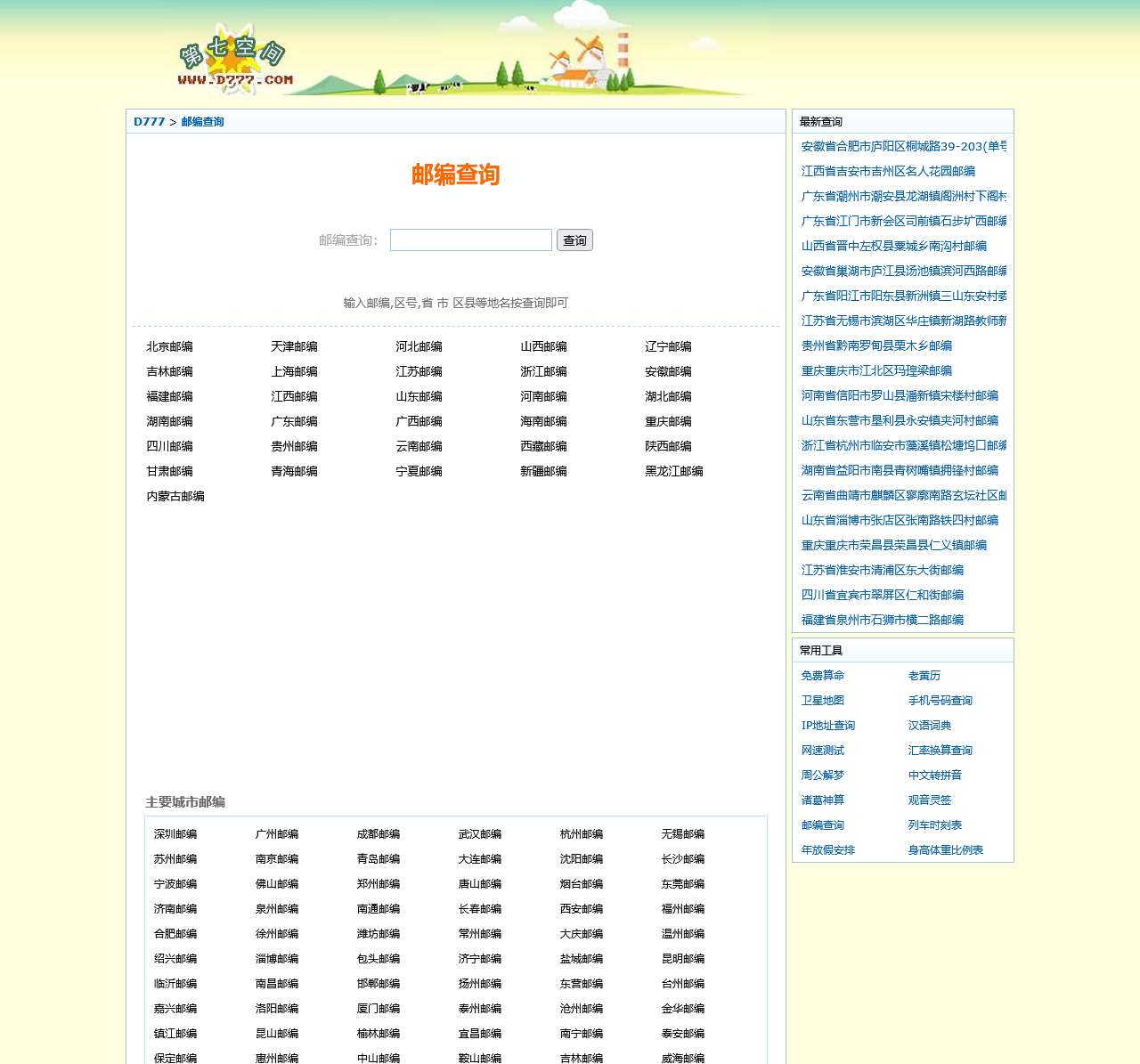Click 身高体重比例表 tool link

click(x=946, y=849)
